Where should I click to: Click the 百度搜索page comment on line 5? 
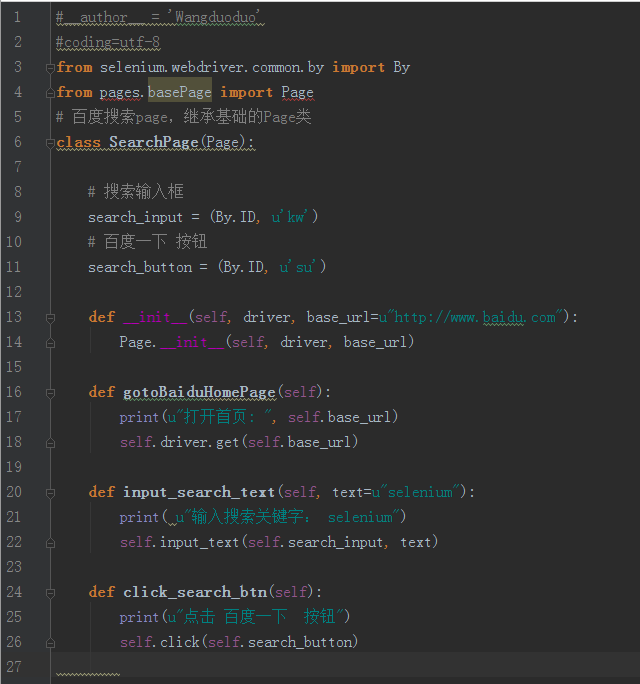pyautogui.click(x=184, y=117)
